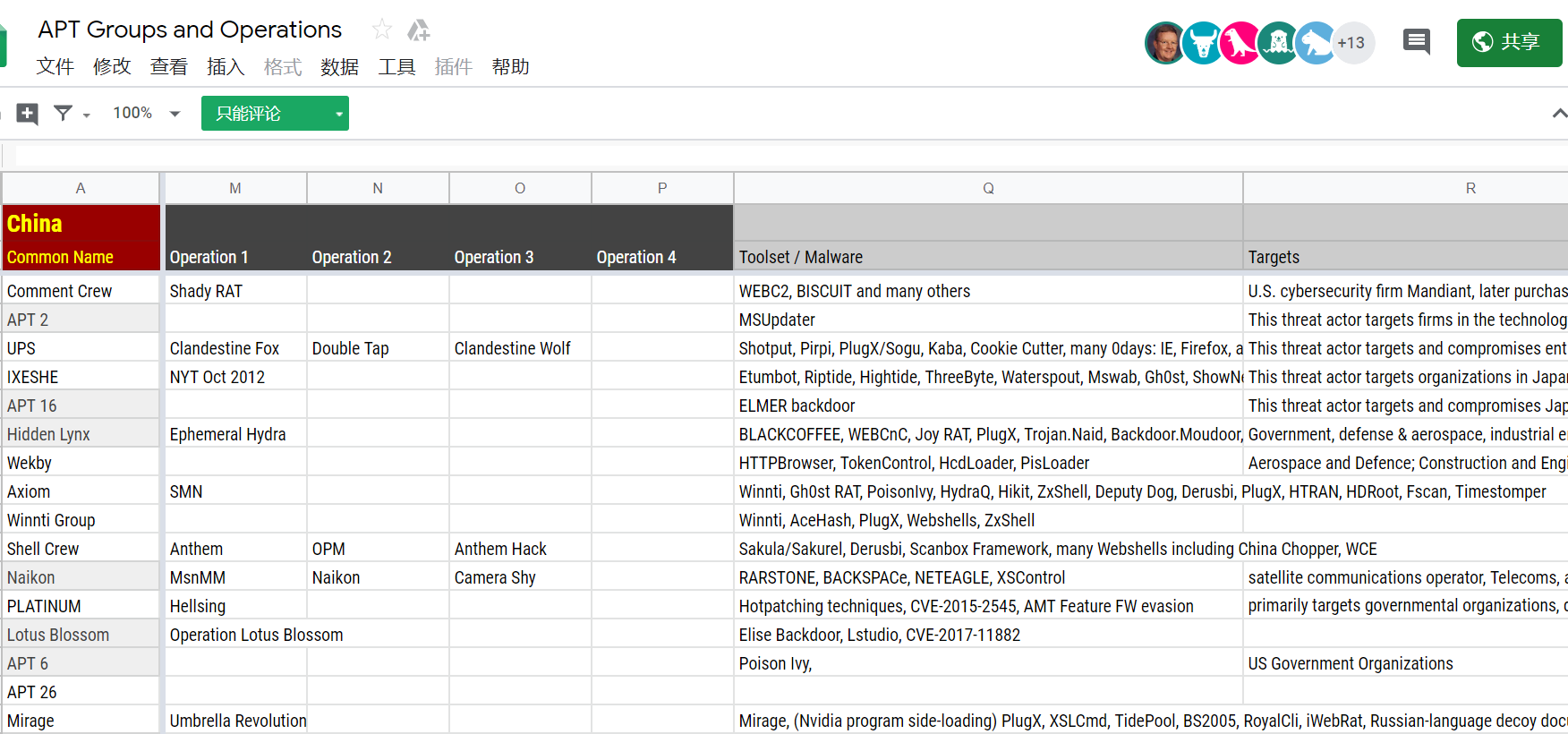Open the 查看 menu
The width and height of the screenshot is (1568, 734).
click(x=168, y=67)
